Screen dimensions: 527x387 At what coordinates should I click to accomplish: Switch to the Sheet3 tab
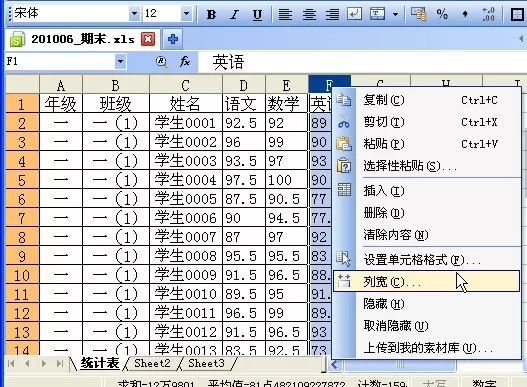pos(206,363)
